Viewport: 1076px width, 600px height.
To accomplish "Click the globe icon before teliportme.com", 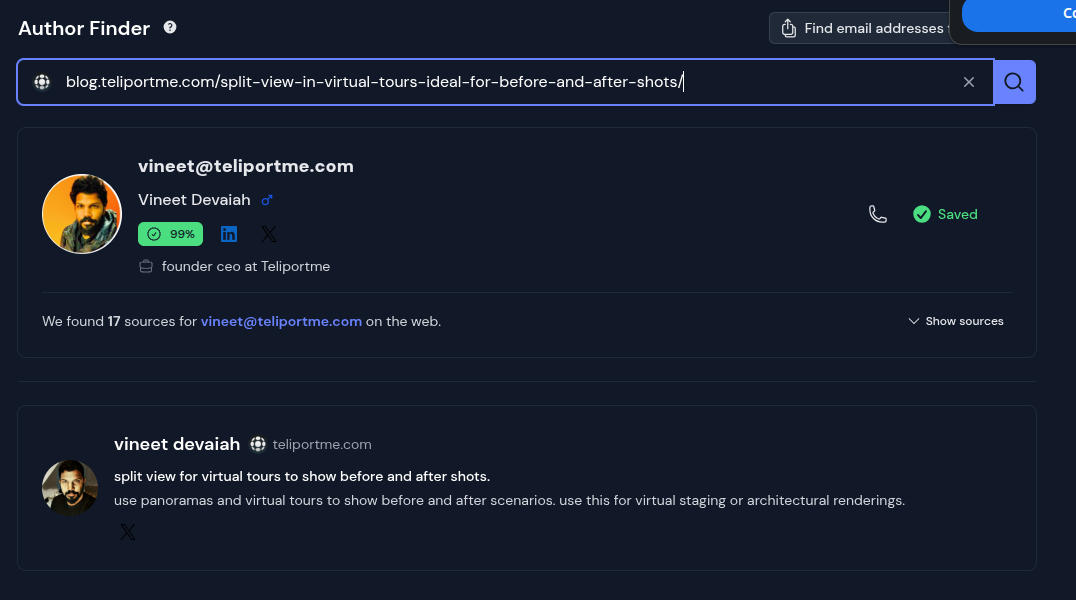I will coord(258,444).
